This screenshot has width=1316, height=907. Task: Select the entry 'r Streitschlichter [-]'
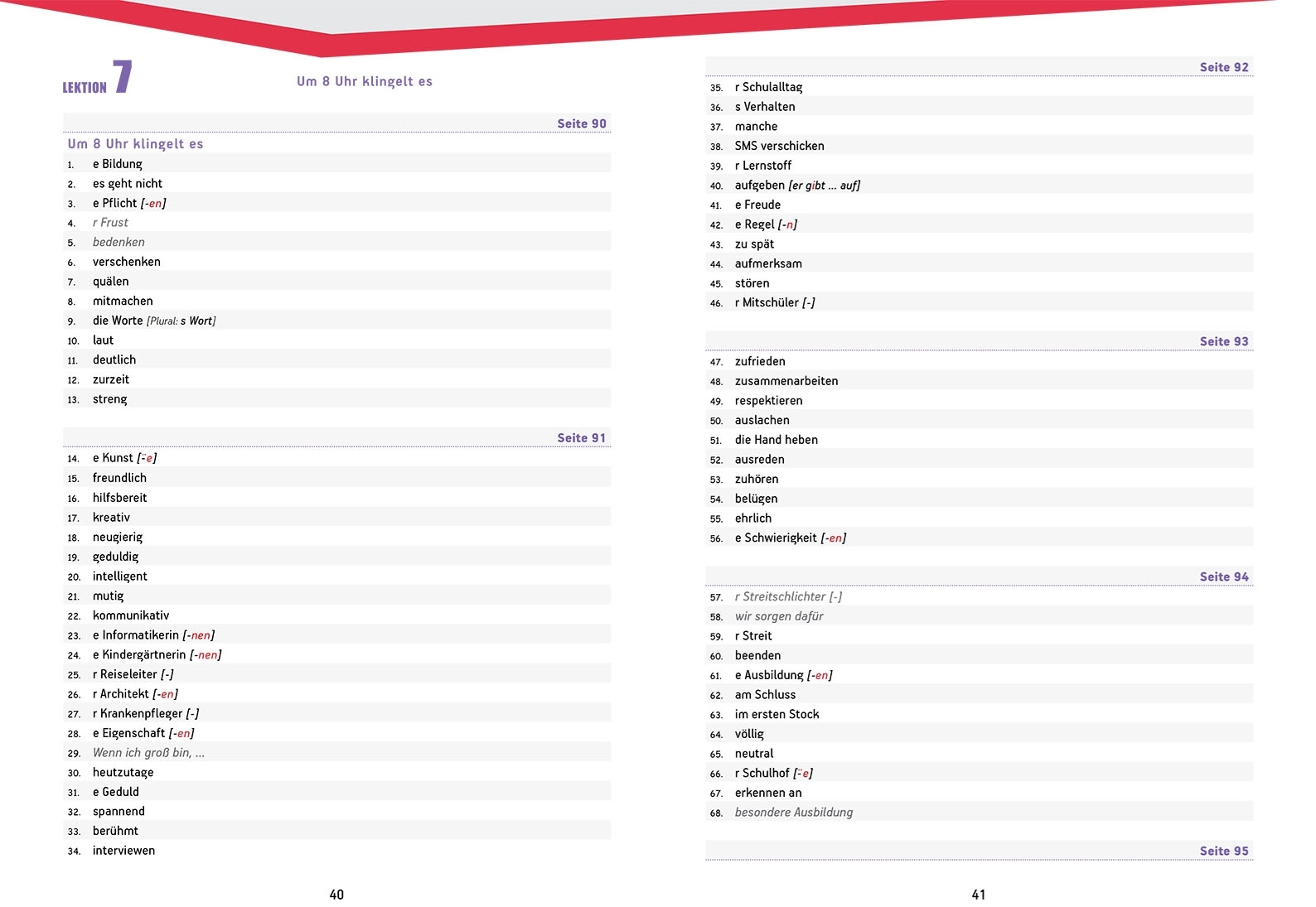[x=788, y=596]
